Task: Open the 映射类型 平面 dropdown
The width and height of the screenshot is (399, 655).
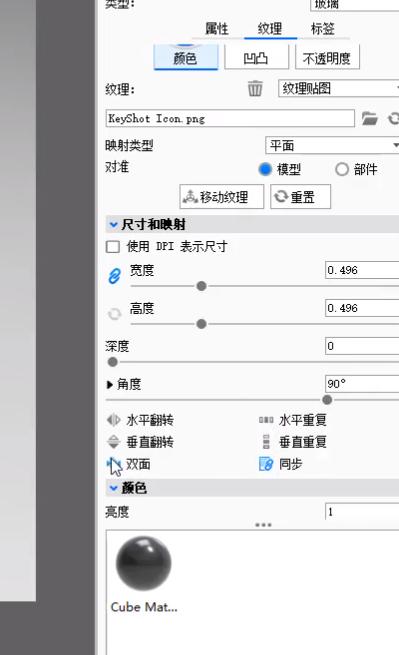Action: pyautogui.click(x=332, y=146)
